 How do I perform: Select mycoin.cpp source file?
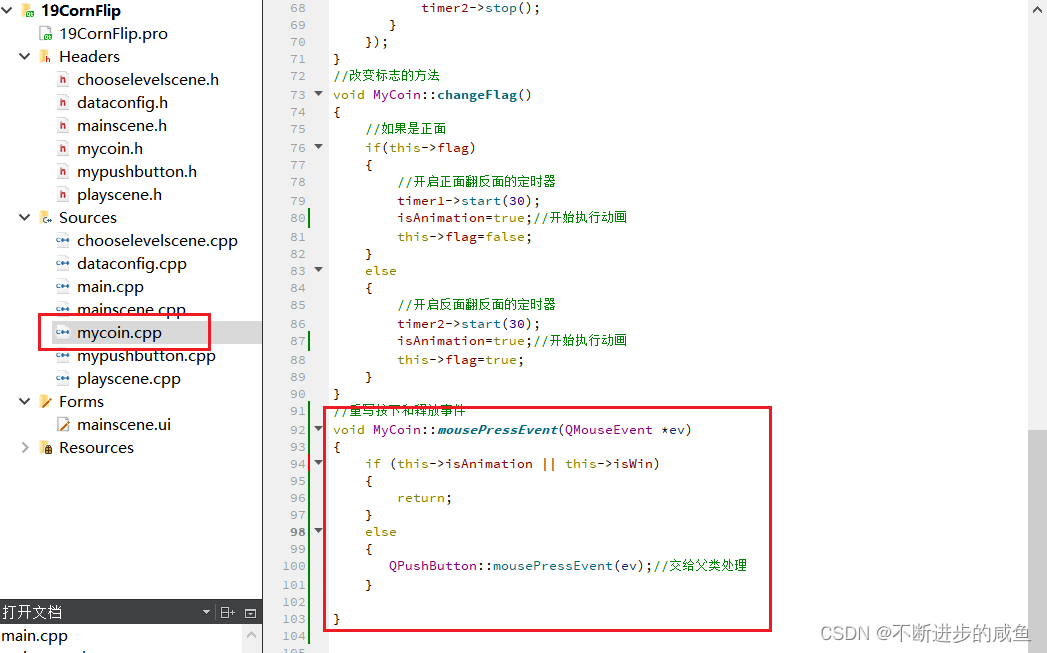[x=119, y=333]
